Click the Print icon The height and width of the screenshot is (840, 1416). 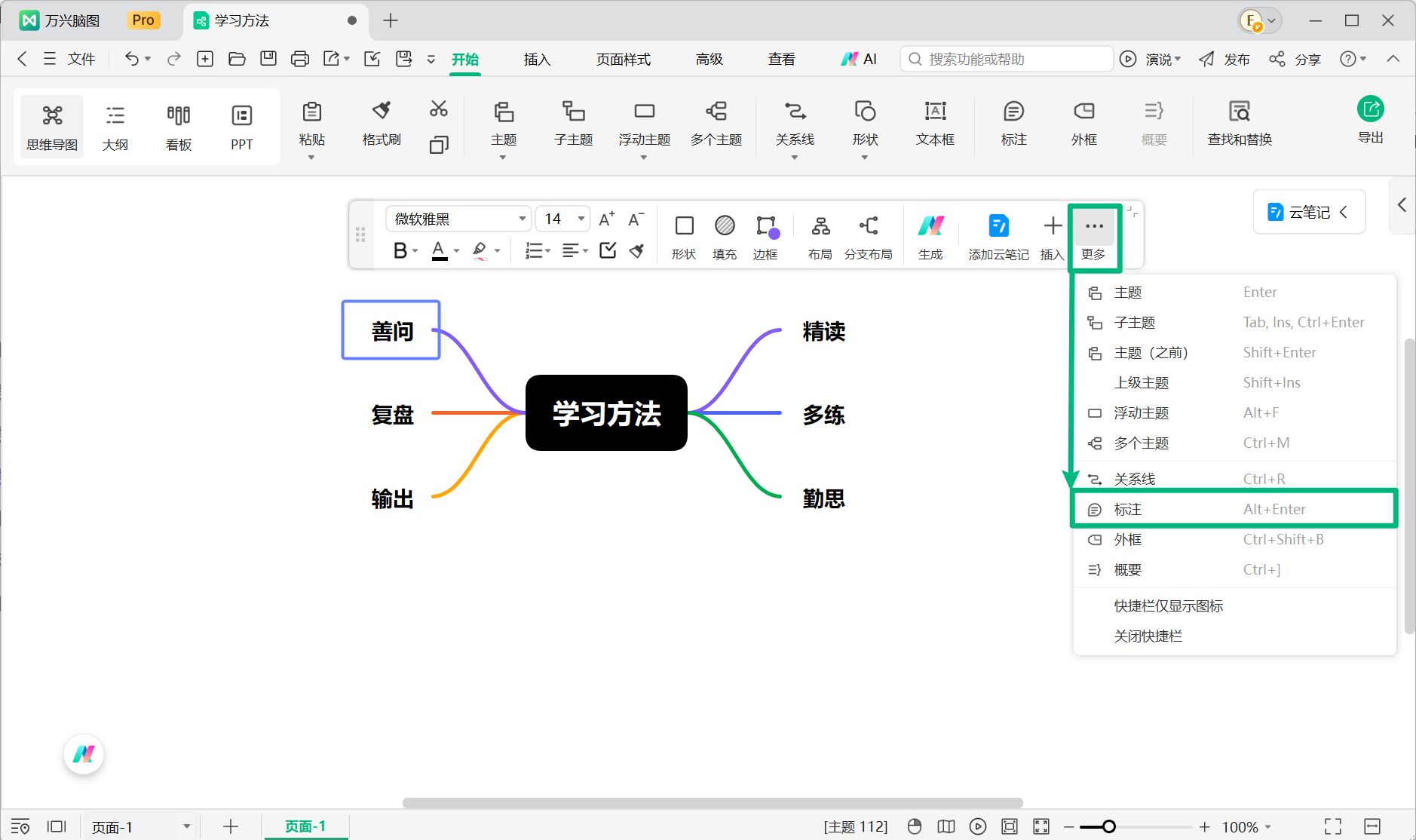(300, 59)
